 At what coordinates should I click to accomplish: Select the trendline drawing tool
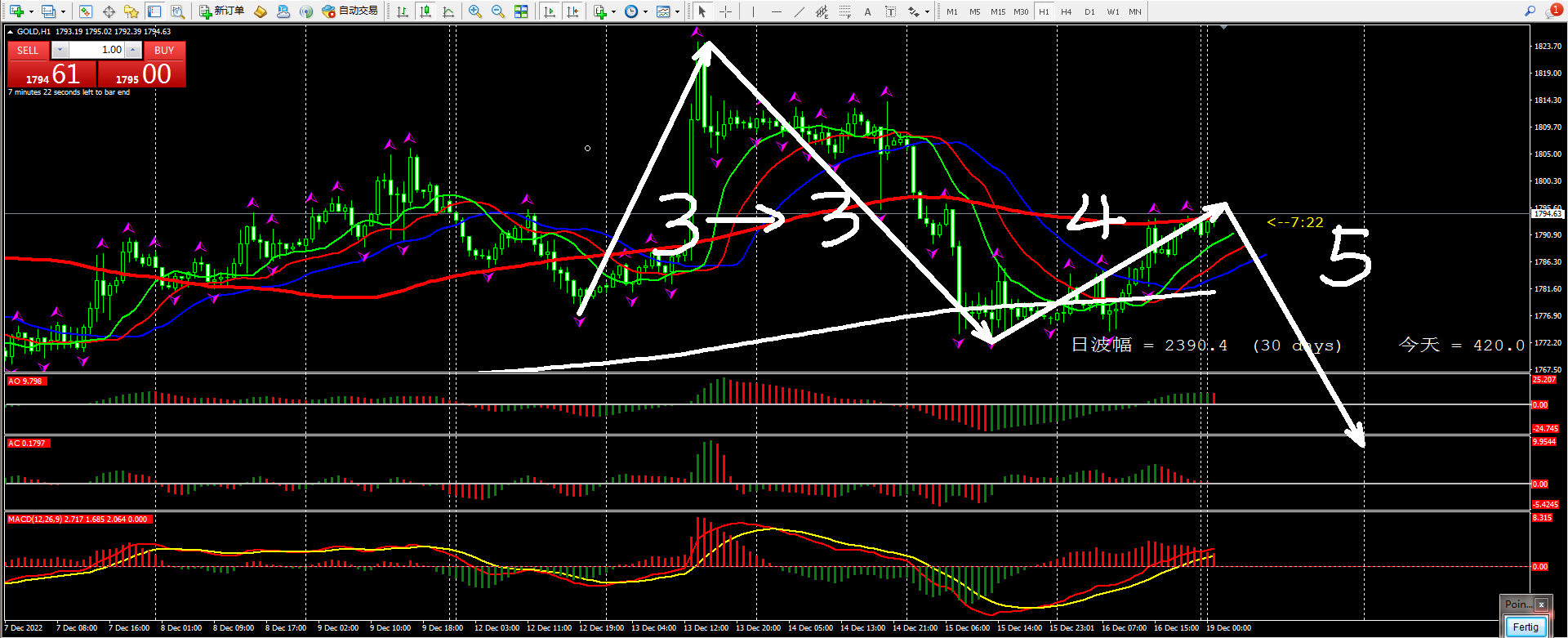tap(800, 11)
